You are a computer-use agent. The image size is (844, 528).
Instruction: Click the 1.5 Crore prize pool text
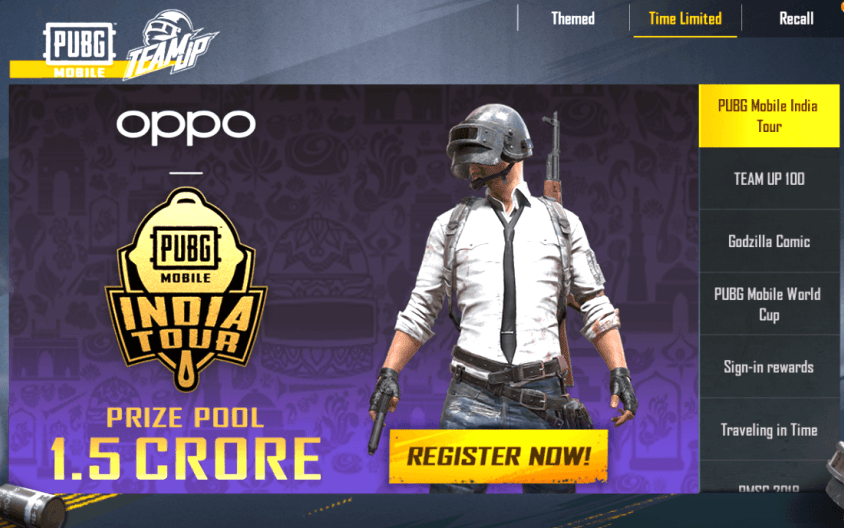click(186, 459)
